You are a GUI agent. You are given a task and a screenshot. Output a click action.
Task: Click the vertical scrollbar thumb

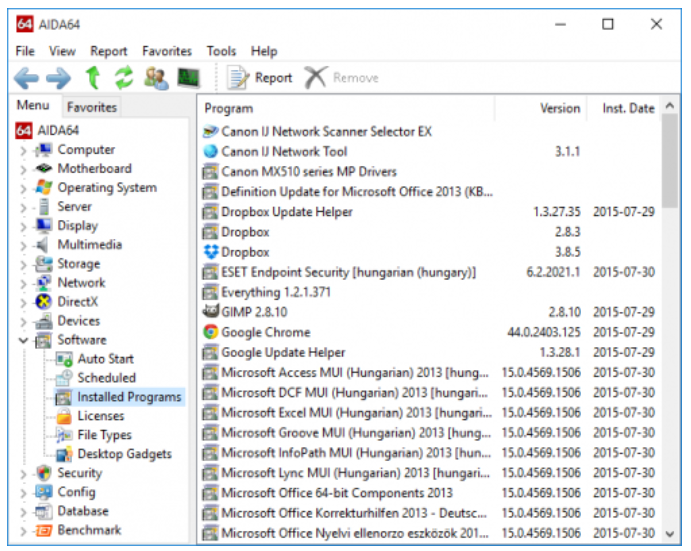pos(670,161)
